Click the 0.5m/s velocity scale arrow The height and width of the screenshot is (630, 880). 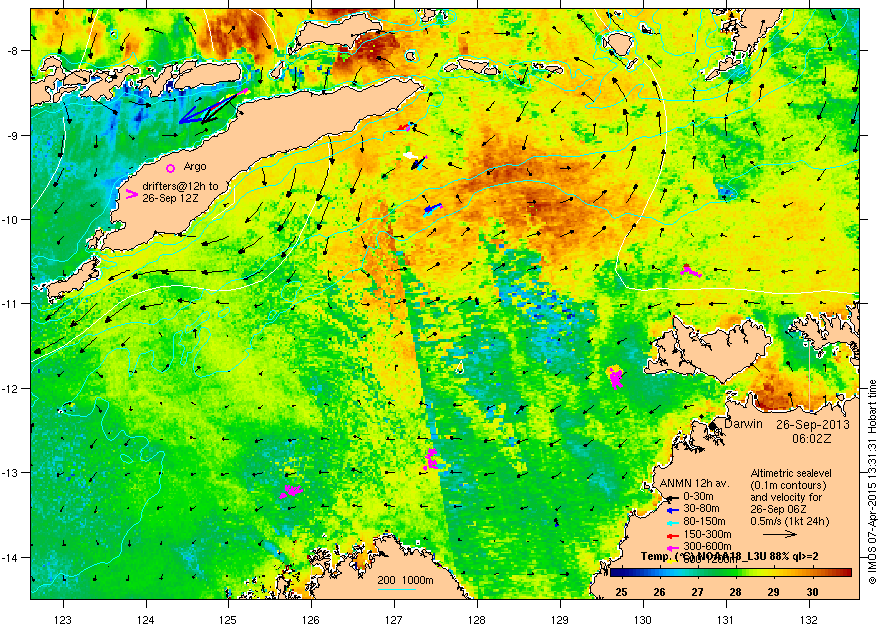[780, 534]
